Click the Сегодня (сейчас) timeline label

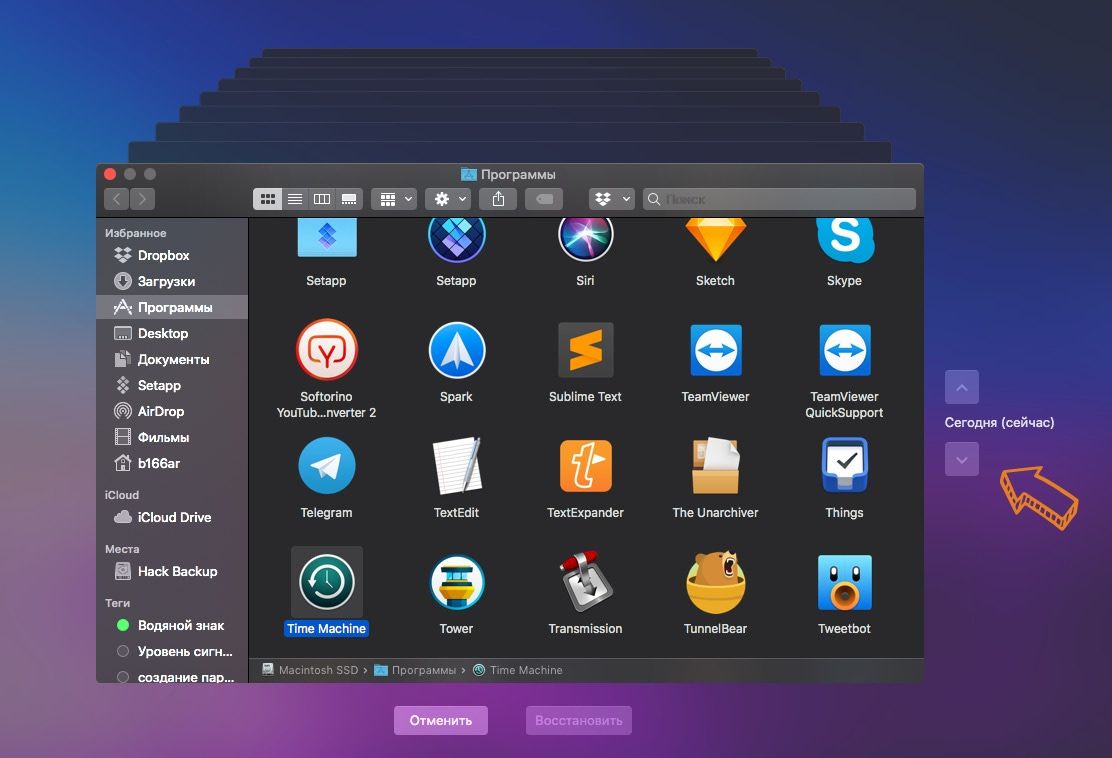pyautogui.click(x=999, y=423)
